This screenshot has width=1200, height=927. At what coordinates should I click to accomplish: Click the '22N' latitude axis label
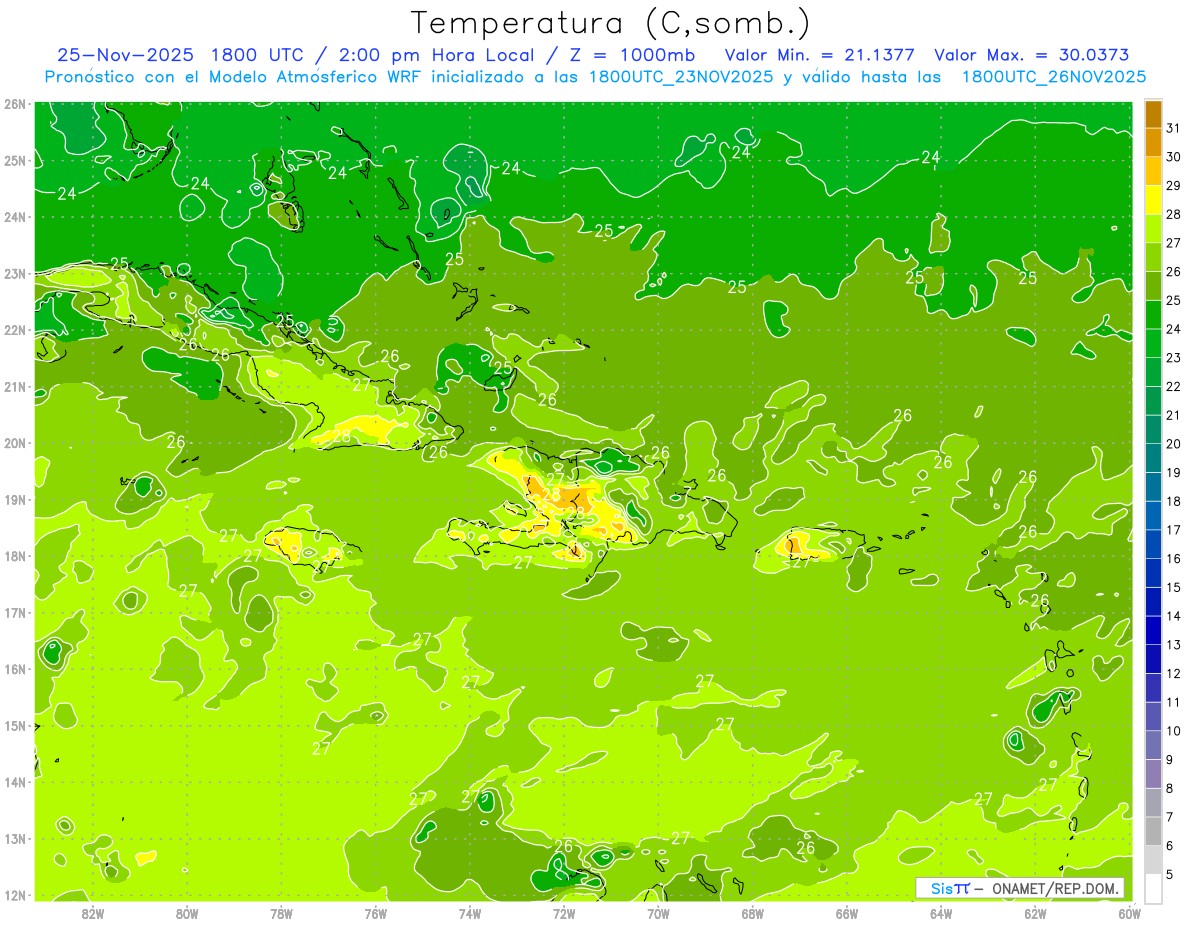[x=15, y=330]
